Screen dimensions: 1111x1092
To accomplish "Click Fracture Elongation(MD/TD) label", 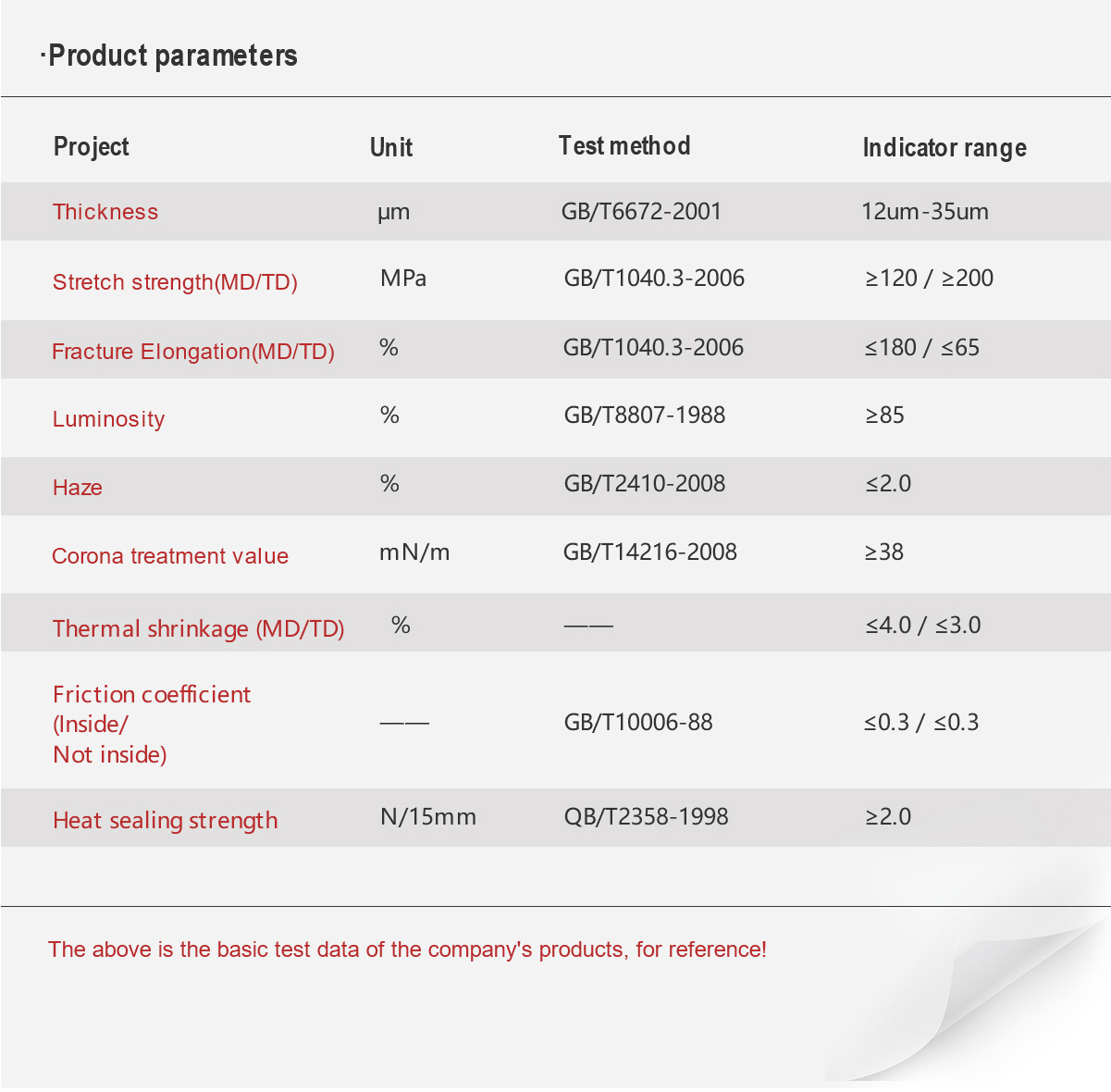I will [x=193, y=352].
